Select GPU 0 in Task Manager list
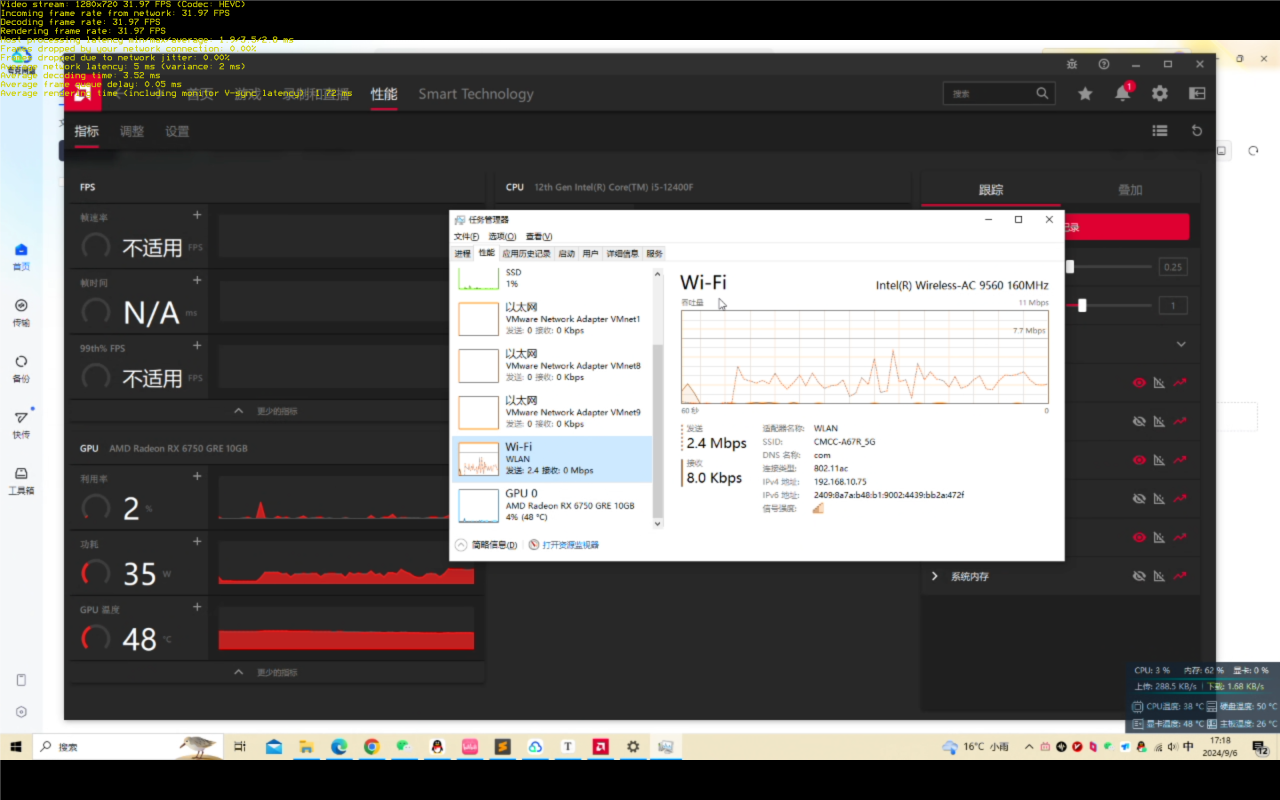This screenshot has height=800, width=1280. pyautogui.click(x=552, y=506)
